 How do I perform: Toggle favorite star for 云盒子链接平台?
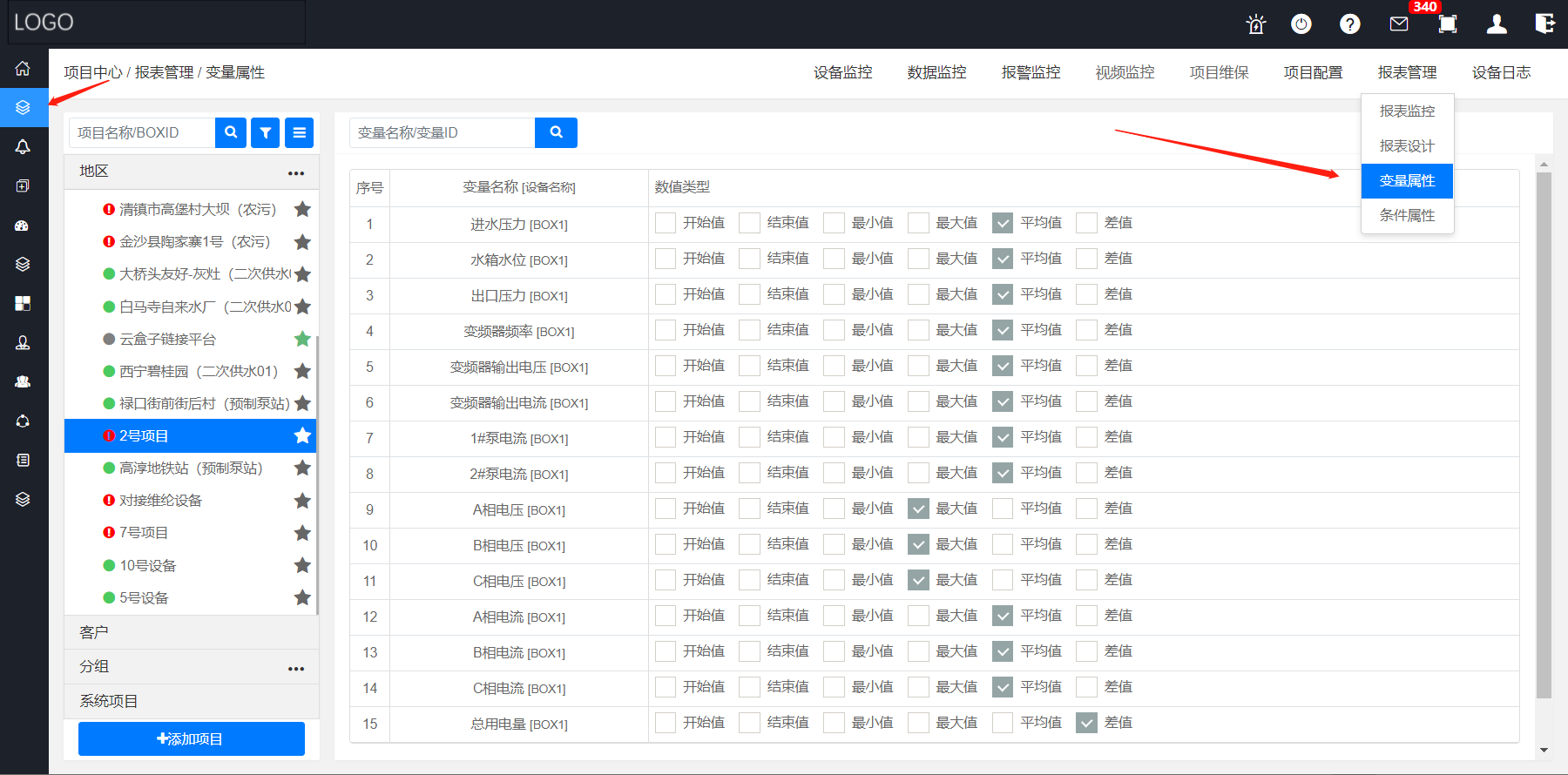coord(302,339)
